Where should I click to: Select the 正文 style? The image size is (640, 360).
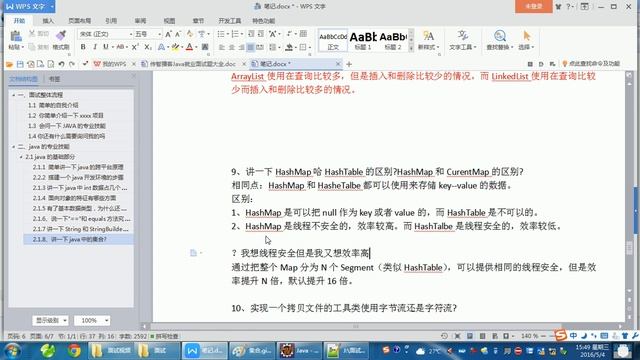coord(333,40)
